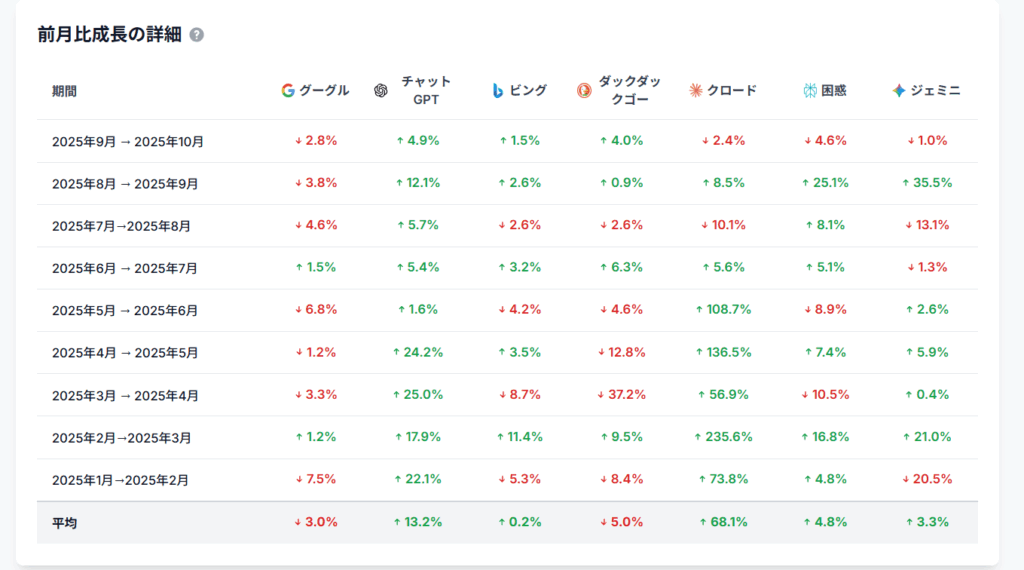
Task: Click DuckDuckGo's 37.2% decline cell
Action: (x=622, y=394)
